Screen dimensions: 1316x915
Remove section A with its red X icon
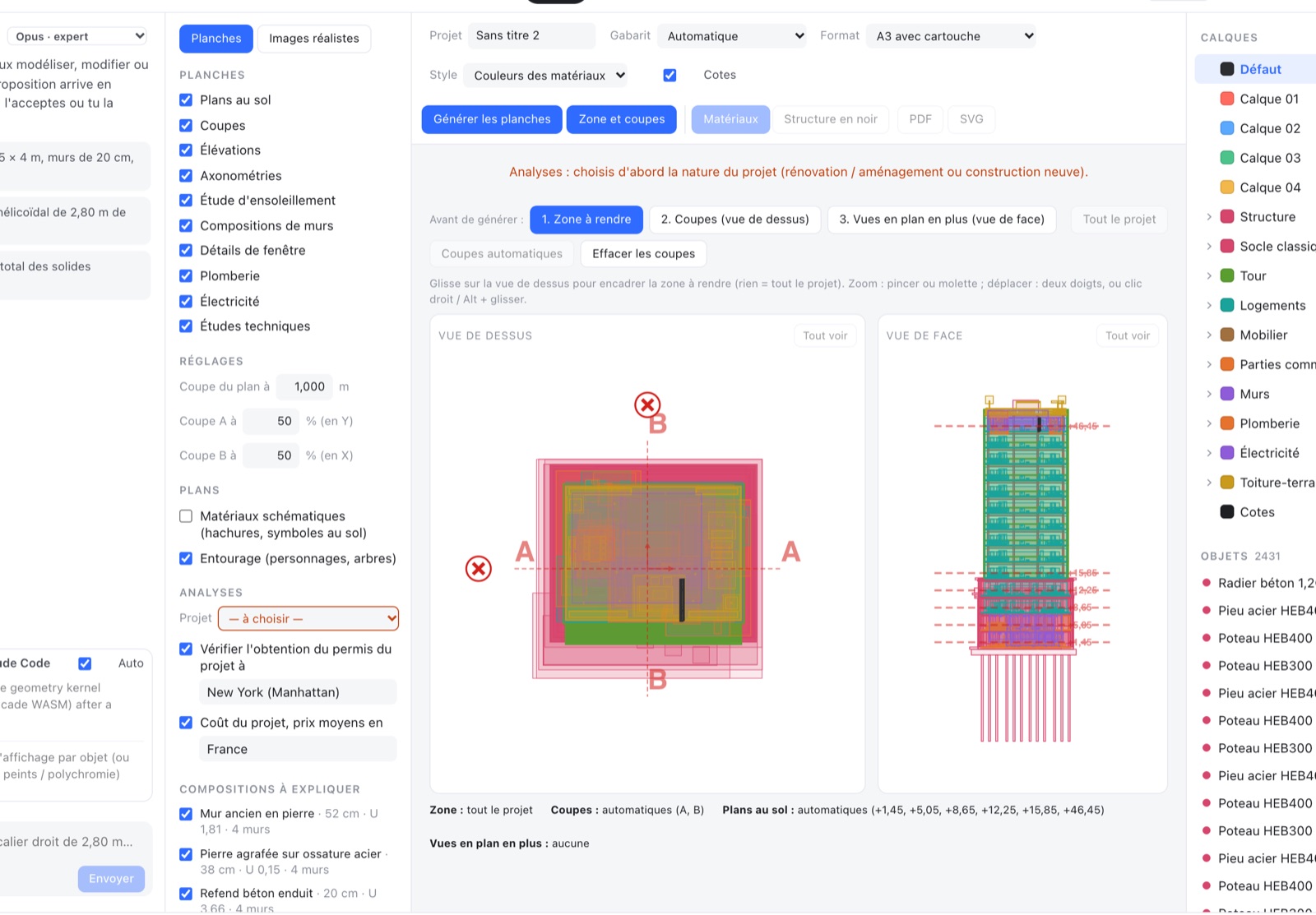pos(478,568)
